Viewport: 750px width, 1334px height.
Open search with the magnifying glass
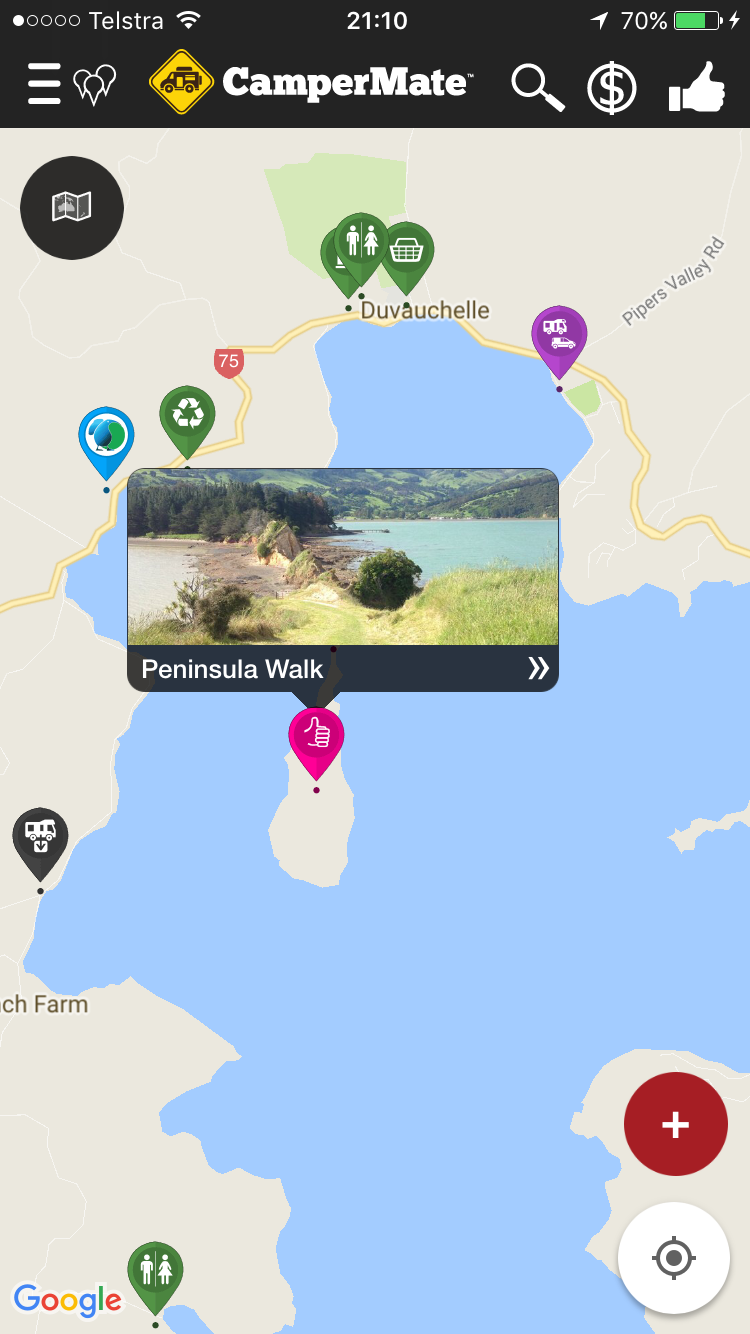click(x=538, y=86)
